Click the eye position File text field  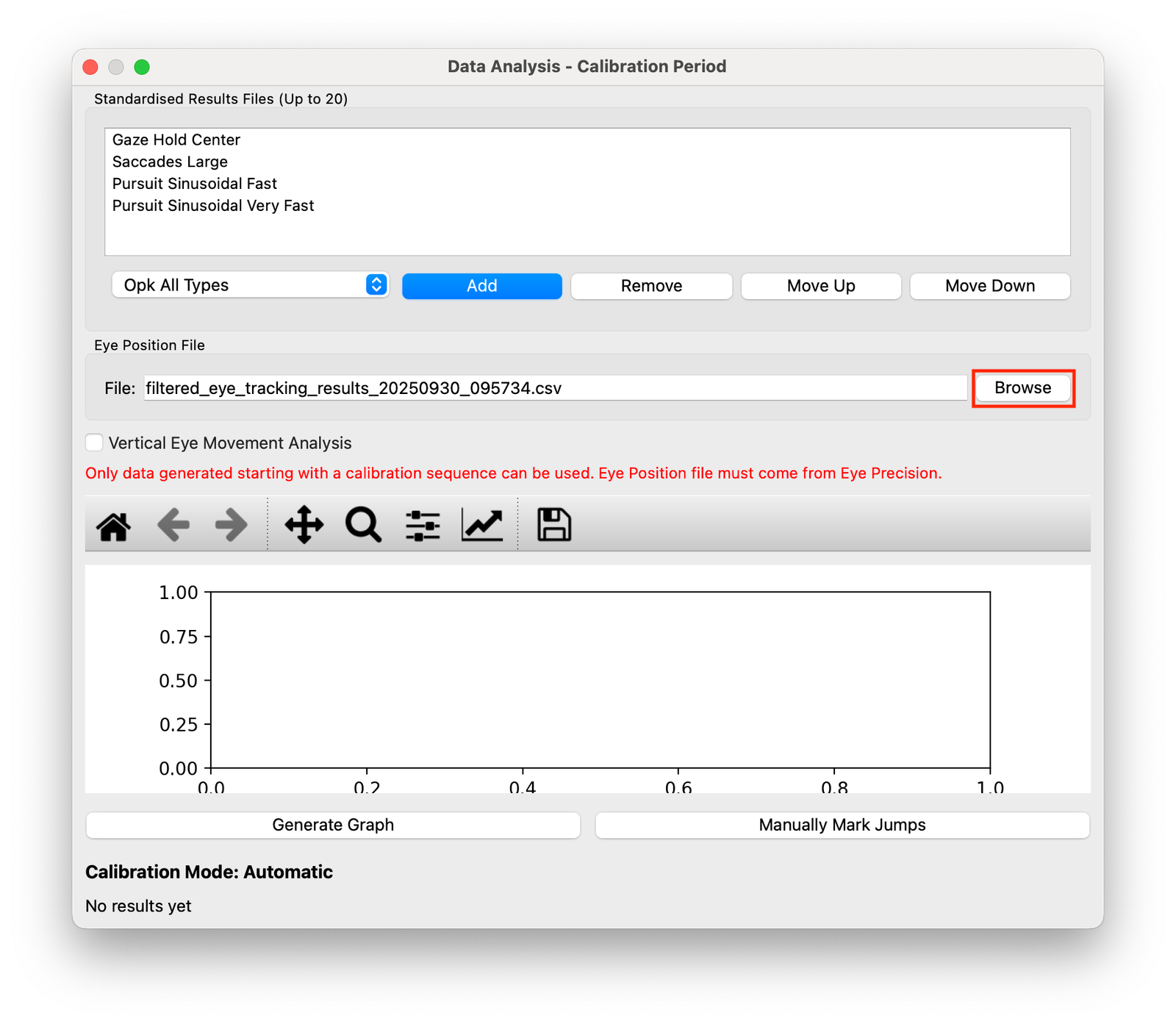[x=555, y=388]
